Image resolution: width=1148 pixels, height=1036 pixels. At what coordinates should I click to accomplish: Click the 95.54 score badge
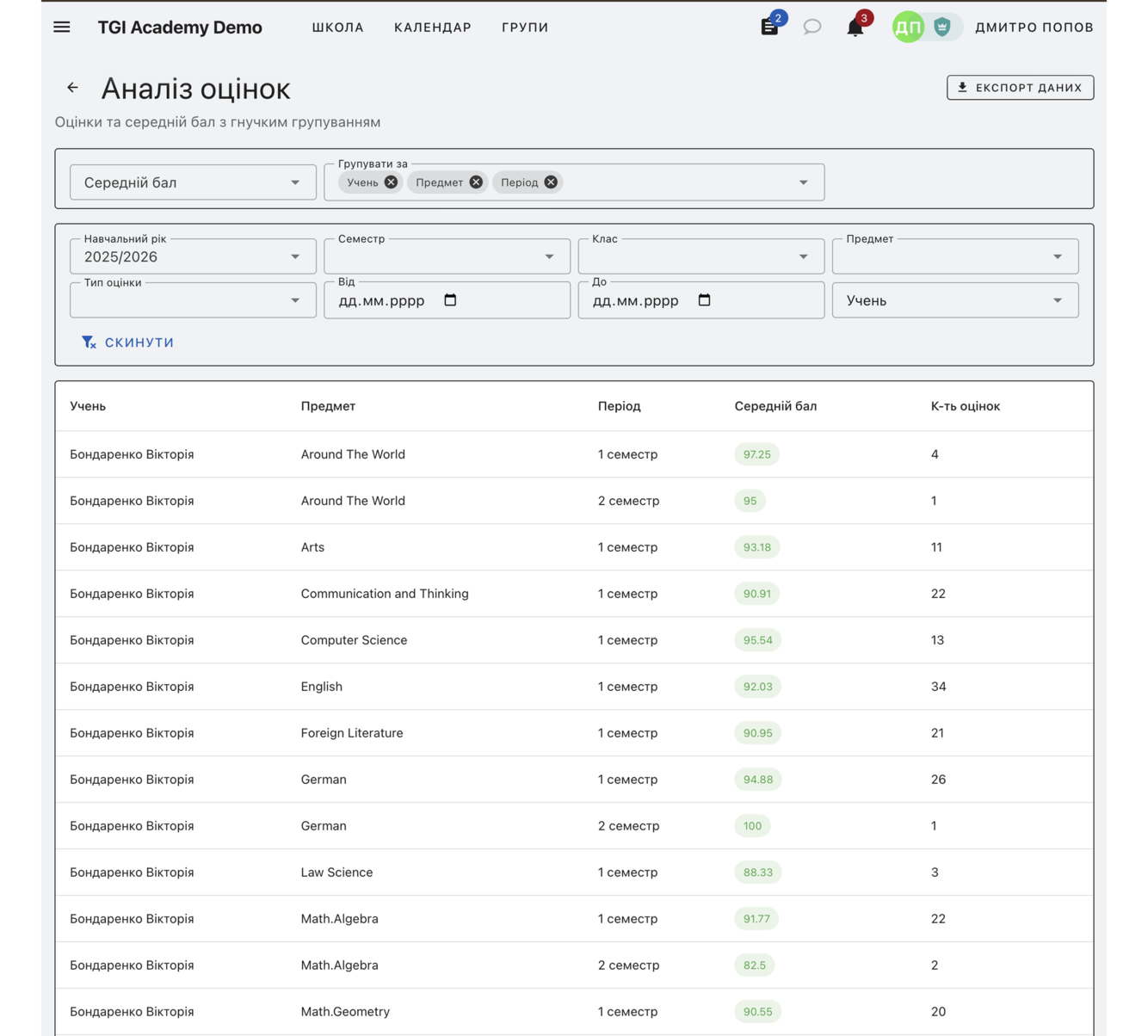point(758,640)
